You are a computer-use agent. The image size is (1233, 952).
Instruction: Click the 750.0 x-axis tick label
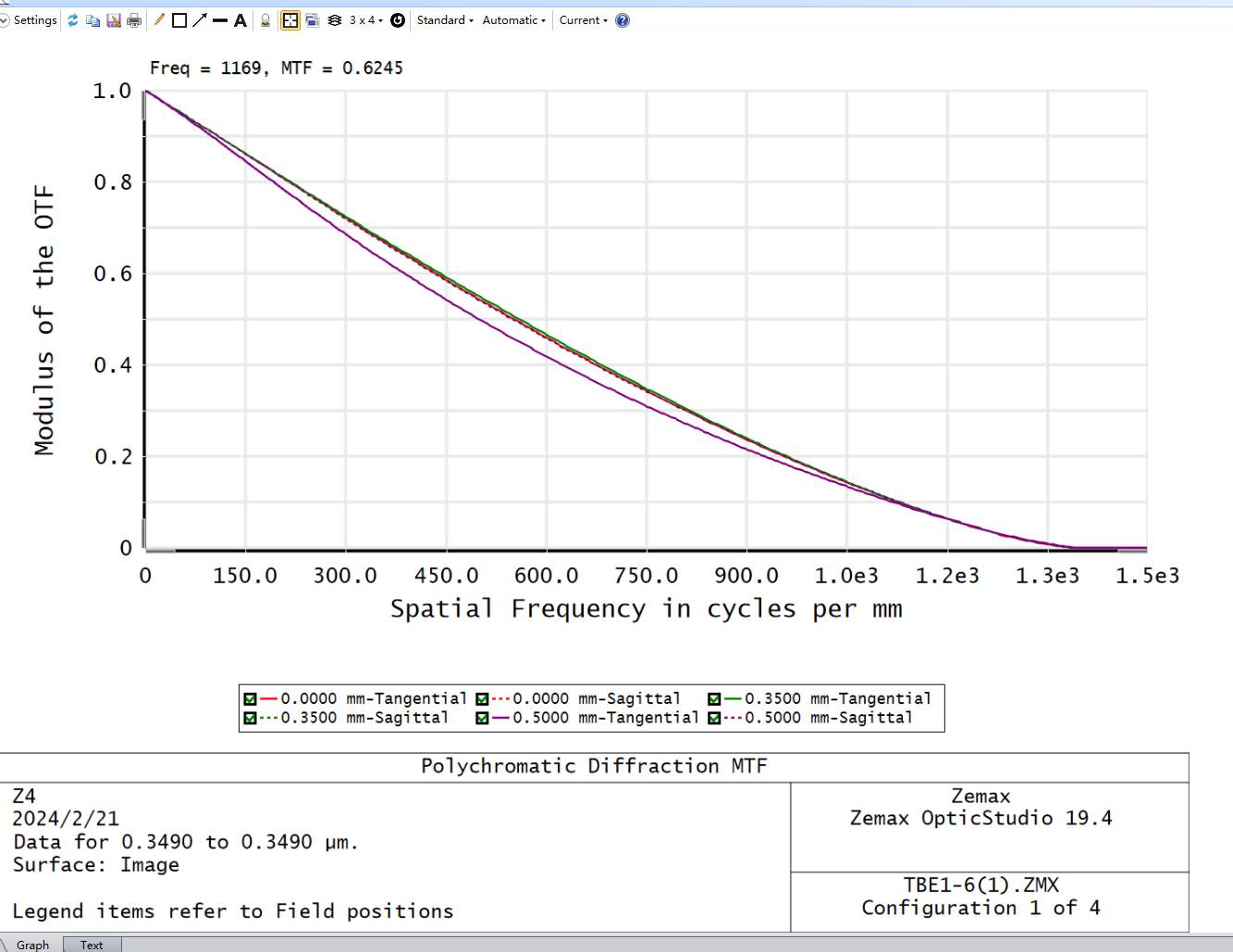[x=647, y=575]
